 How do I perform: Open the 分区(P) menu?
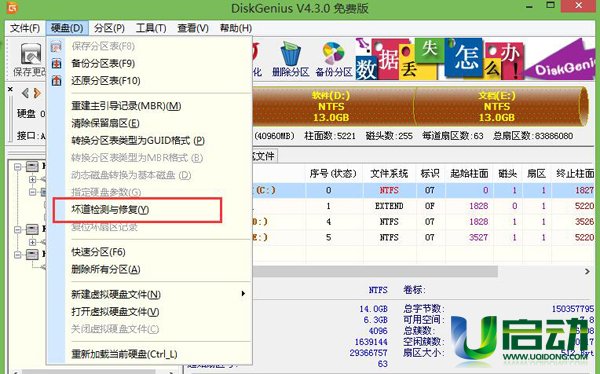[109, 28]
